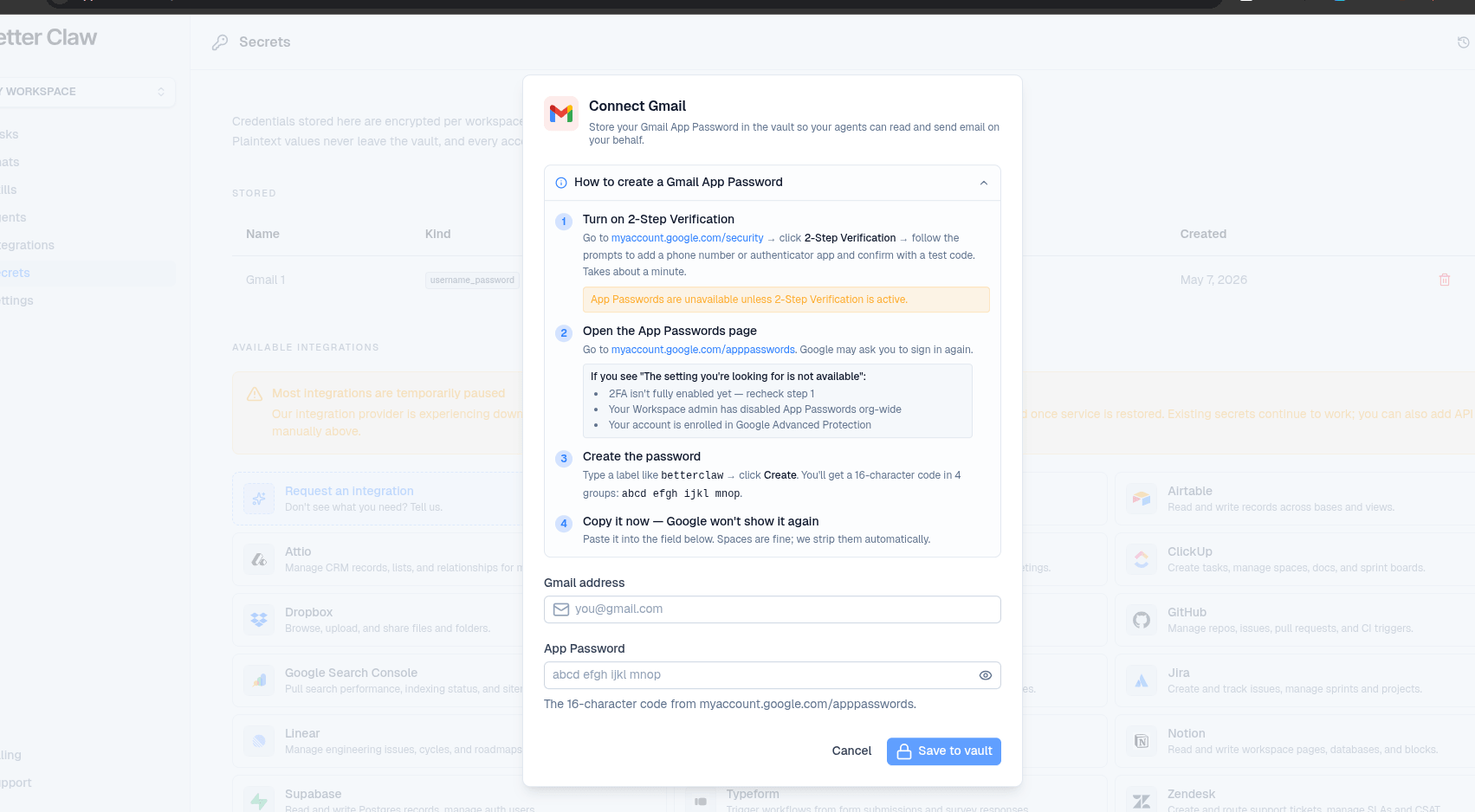This screenshot has width=1475, height=812.
Task: Click the Jira card title
Action: (1178, 673)
